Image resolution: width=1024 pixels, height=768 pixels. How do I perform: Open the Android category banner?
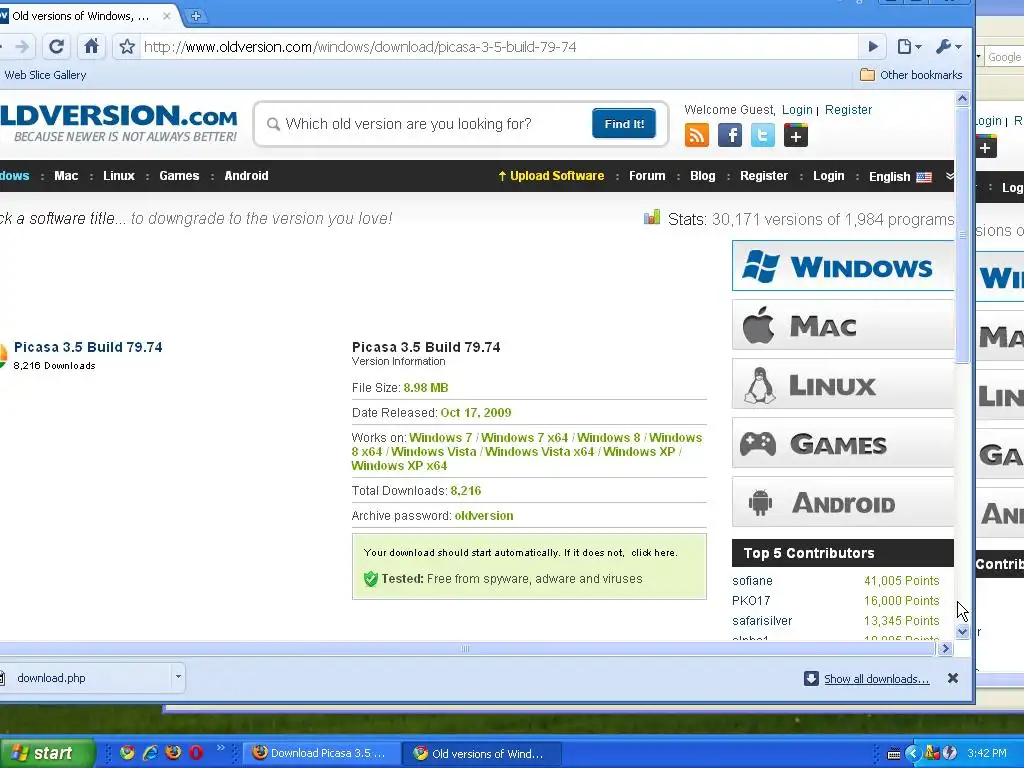click(x=843, y=502)
